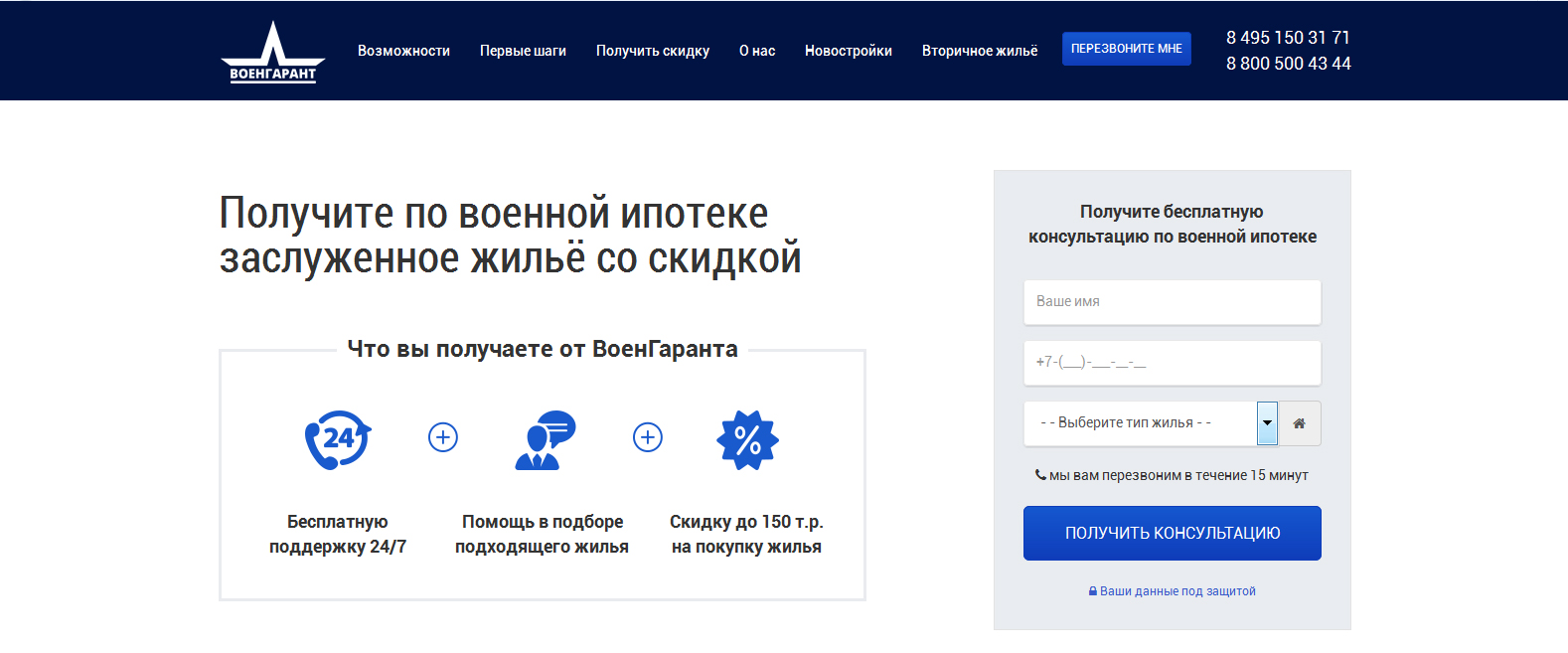Viewport: 1568px width, 653px height.
Task: Click phone number 8 800 500 43 44
Action: coord(1289,64)
